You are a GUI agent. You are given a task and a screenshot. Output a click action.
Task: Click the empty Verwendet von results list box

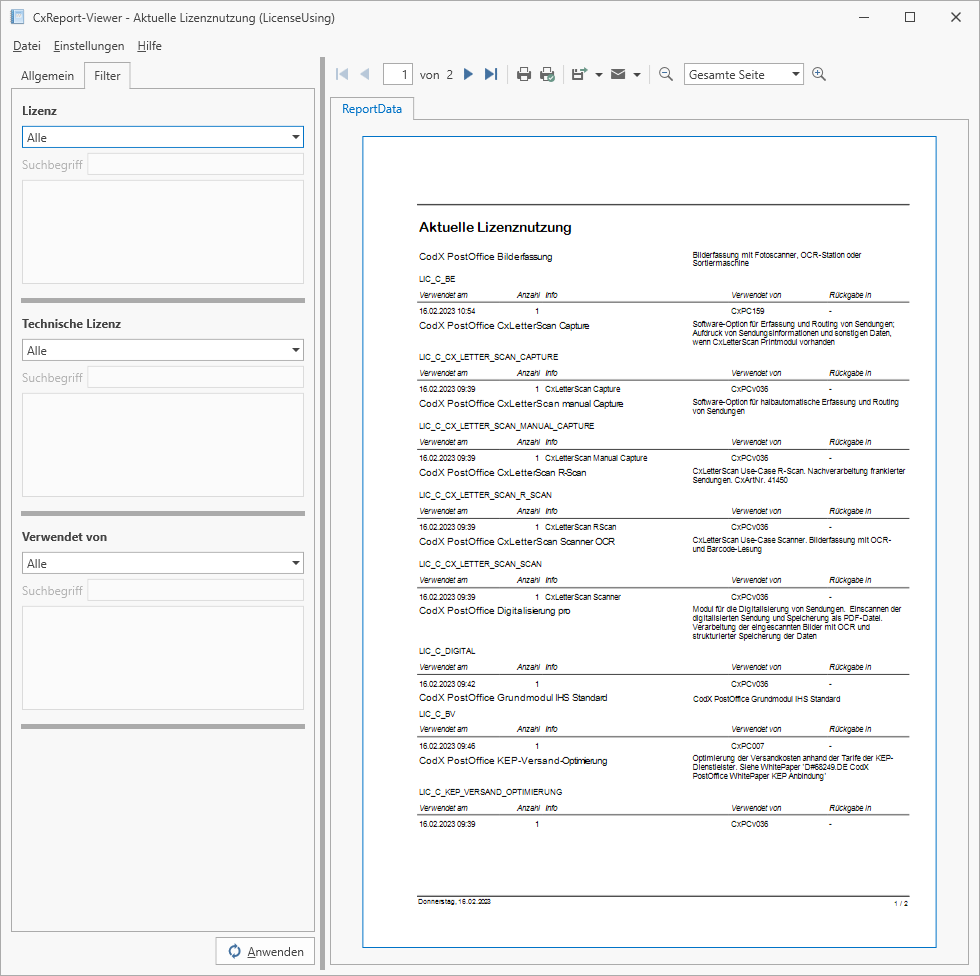(162, 658)
